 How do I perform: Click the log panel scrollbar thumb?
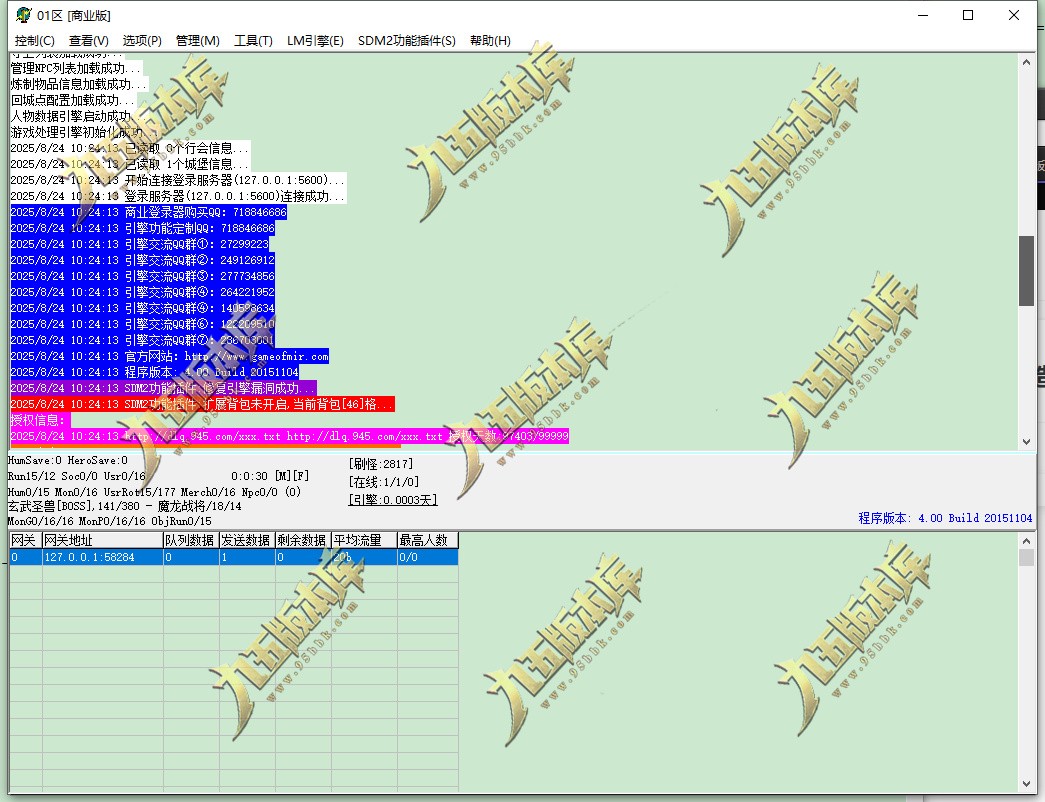(1026, 271)
